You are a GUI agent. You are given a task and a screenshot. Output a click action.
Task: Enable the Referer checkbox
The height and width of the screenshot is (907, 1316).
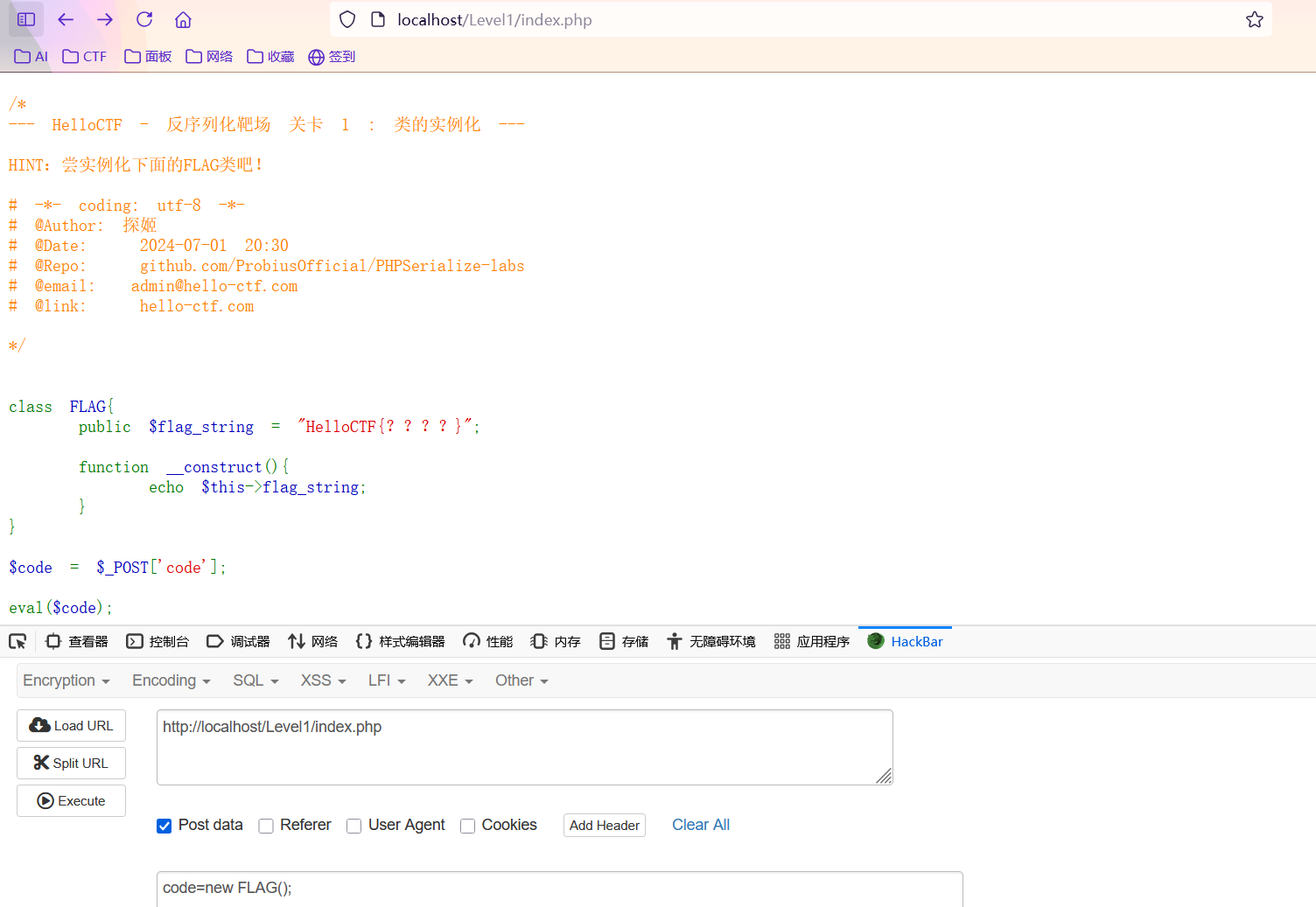coord(266,826)
